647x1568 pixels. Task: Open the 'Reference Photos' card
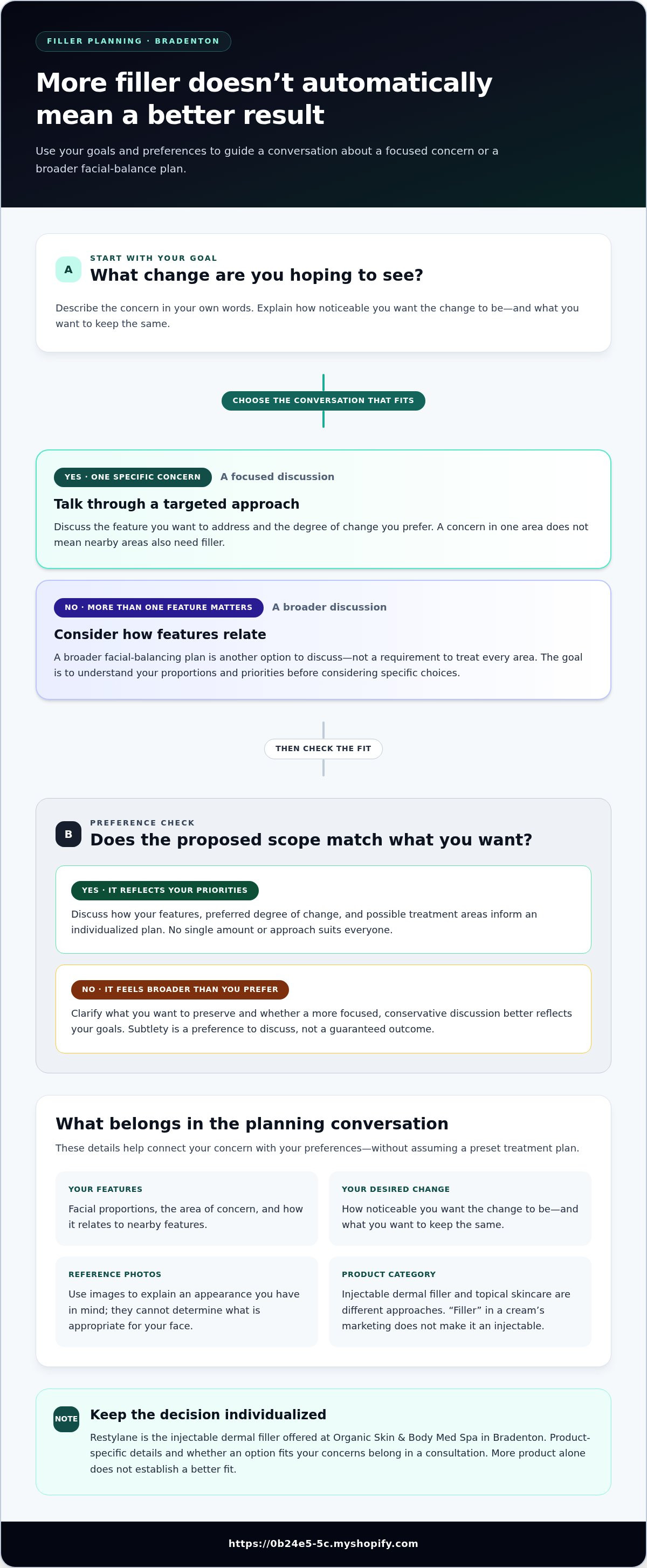tap(187, 1301)
